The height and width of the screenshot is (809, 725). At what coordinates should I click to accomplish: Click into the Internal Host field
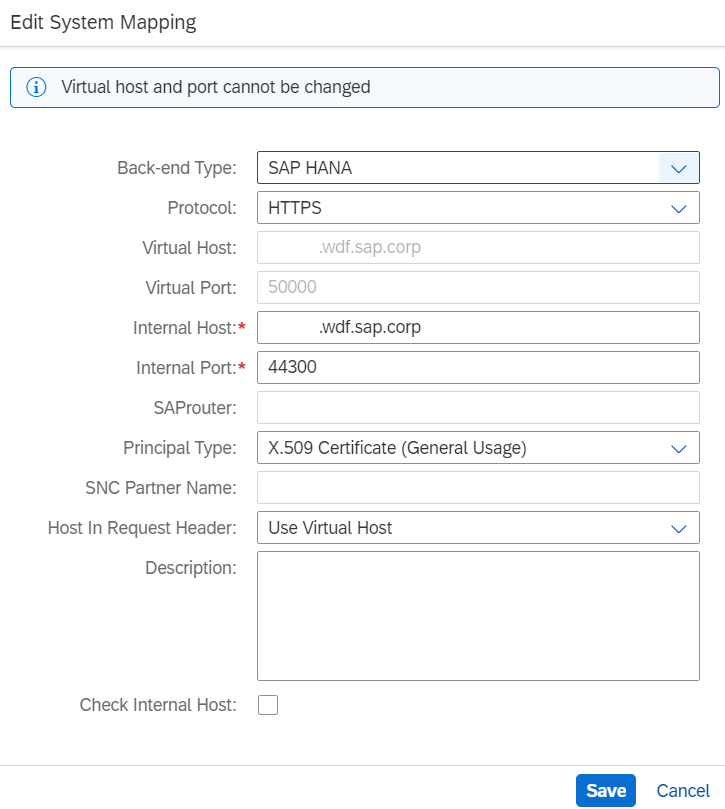[478, 328]
